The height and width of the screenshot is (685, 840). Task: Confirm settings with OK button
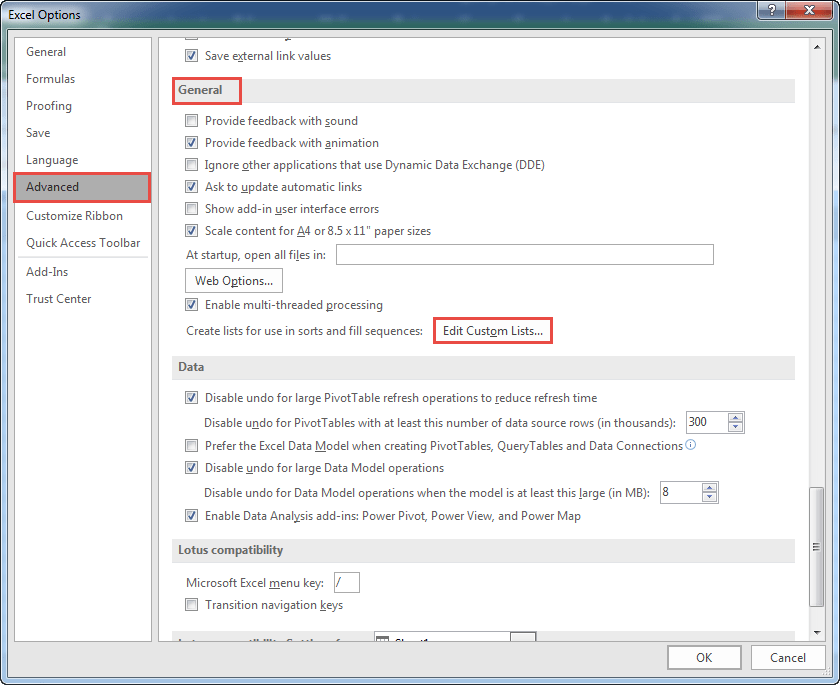pyautogui.click(x=704, y=658)
